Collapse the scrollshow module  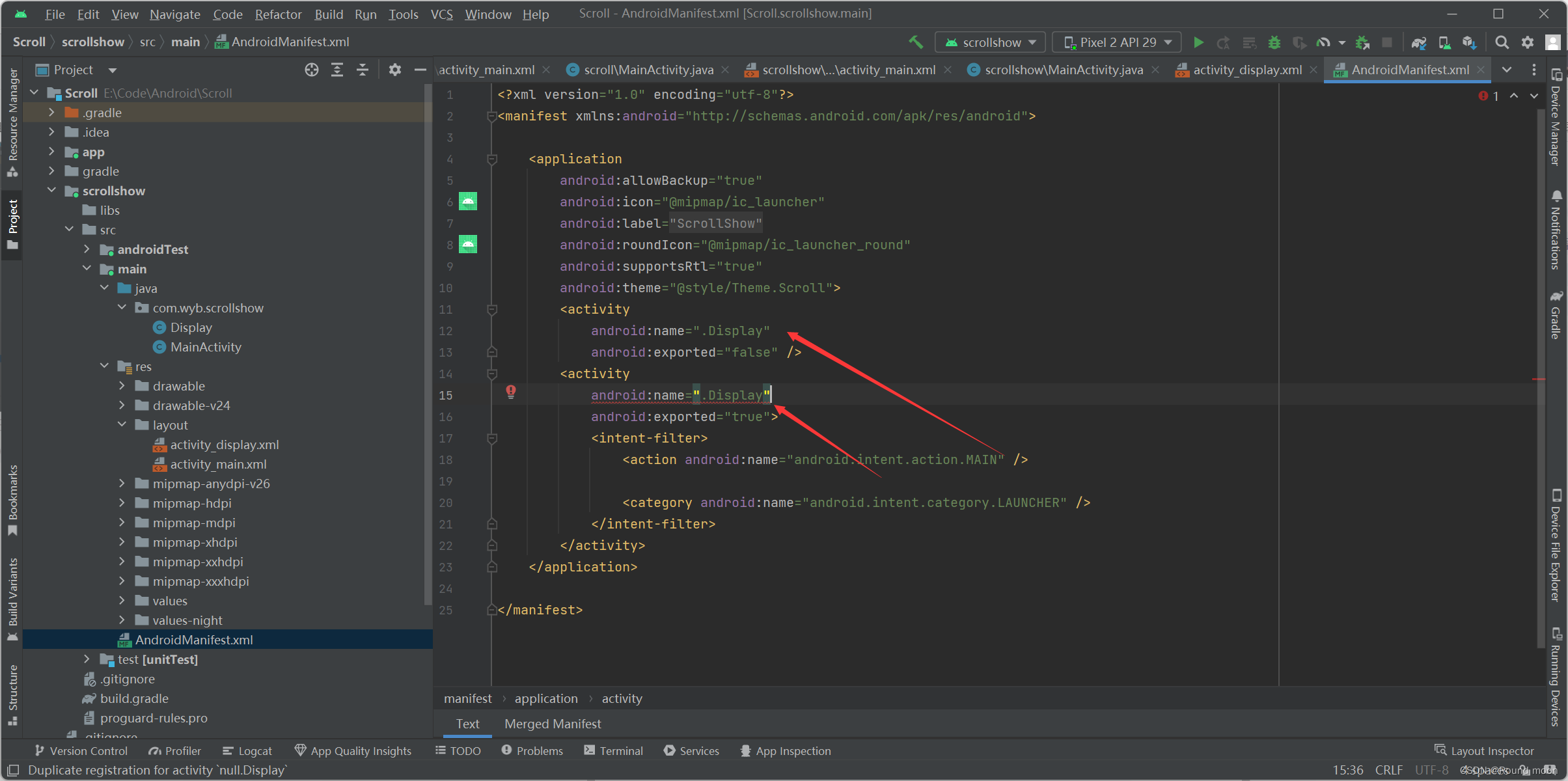[x=52, y=191]
